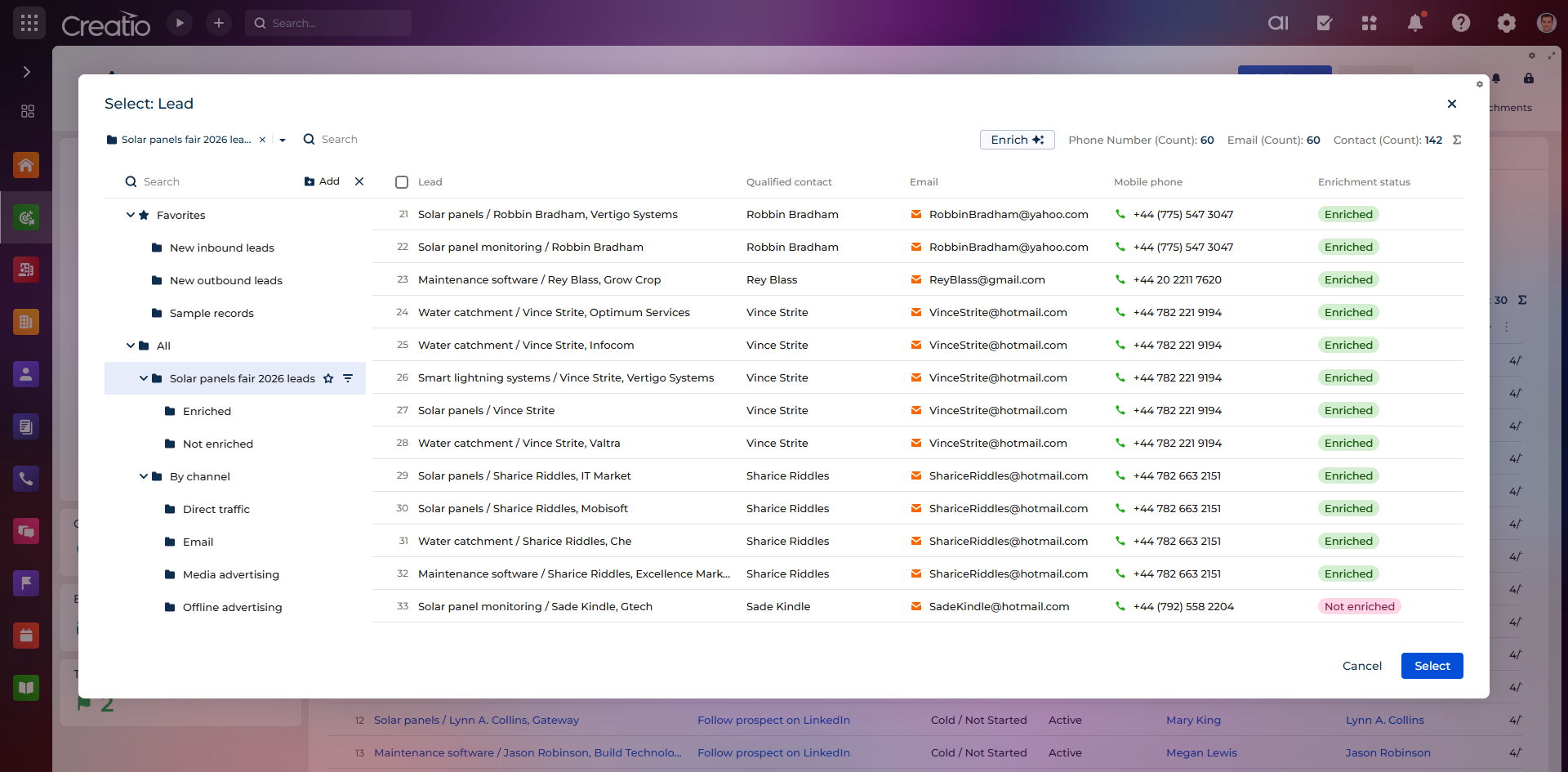Favorite the Solar panels fair 2026 leads folder
The image size is (1568, 772).
[x=328, y=378]
